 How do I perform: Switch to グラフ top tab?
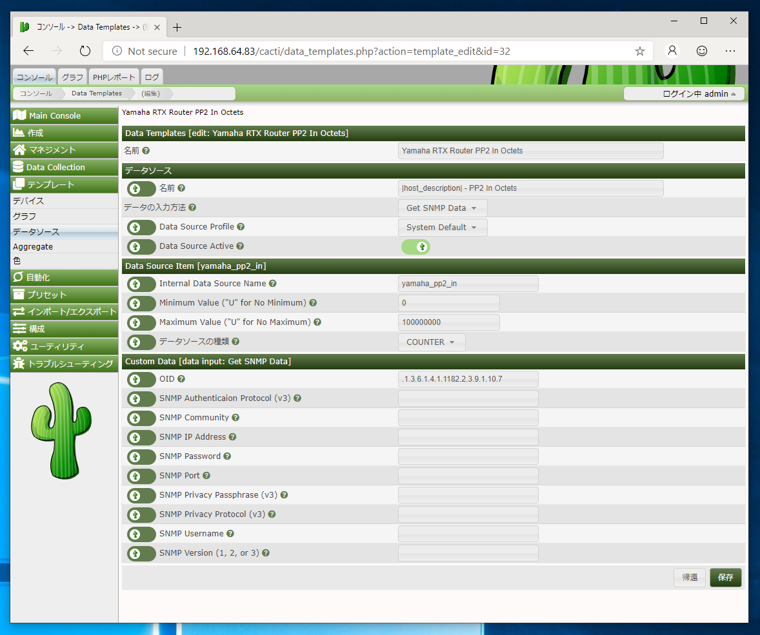[x=72, y=77]
